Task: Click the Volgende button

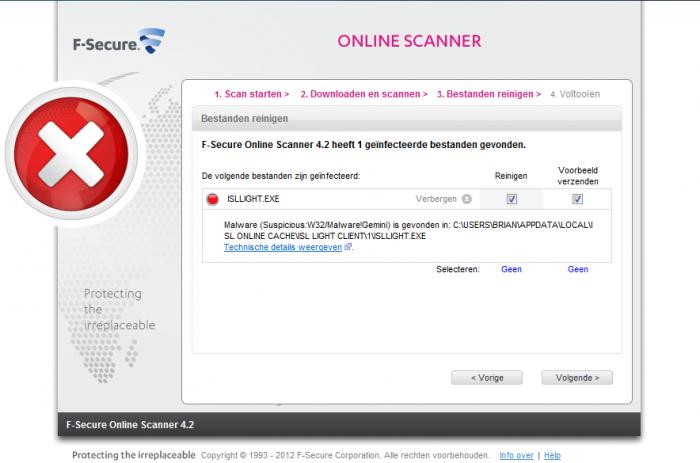Action: click(x=577, y=378)
